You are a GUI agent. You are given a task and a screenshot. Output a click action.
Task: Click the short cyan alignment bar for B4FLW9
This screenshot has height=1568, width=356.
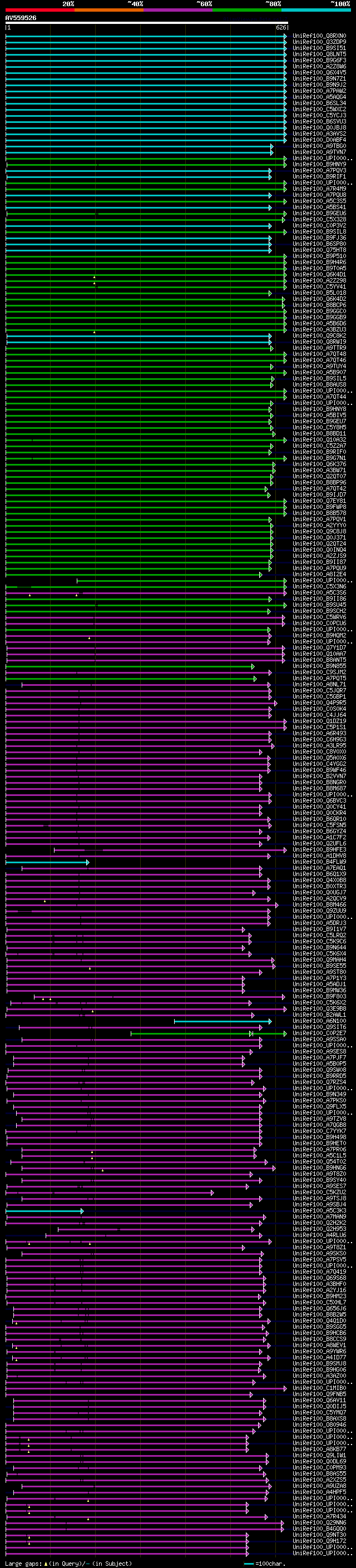click(x=47, y=863)
